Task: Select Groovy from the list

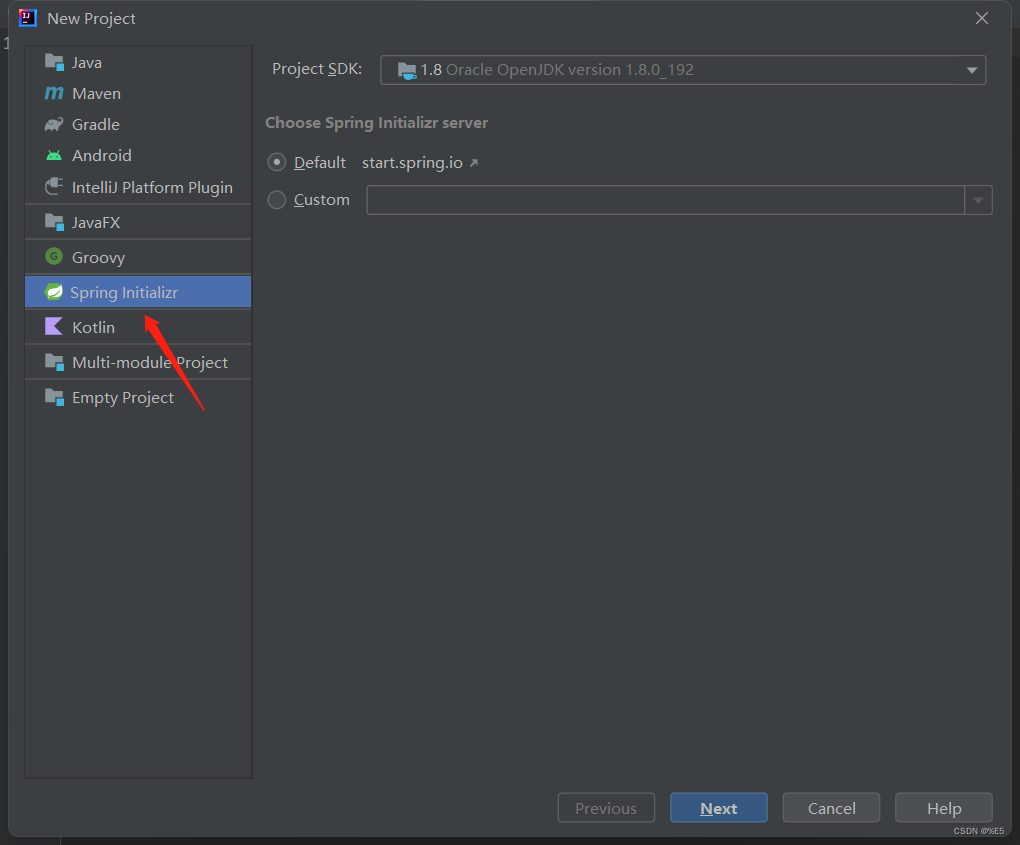Action: click(138, 257)
